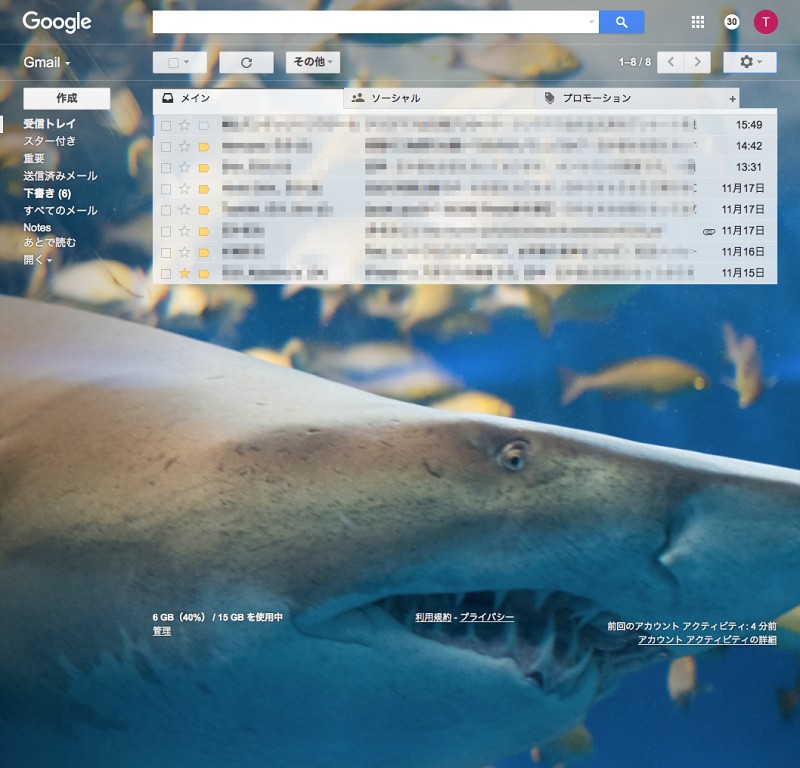Open the settings gear menu

750,62
